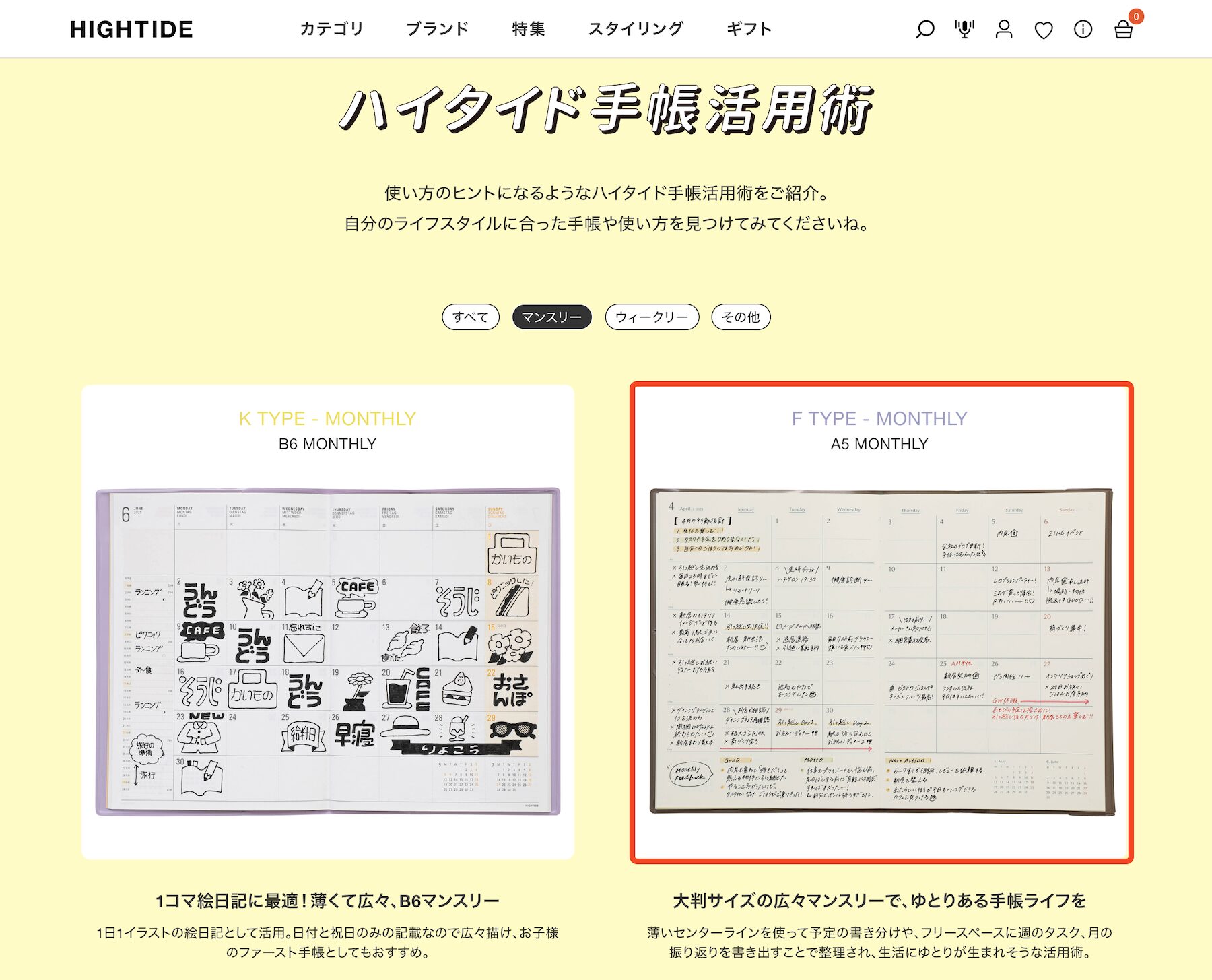Click the B6 planner description starting 1日1イラスト
Image resolution: width=1212 pixels, height=980 pixels.
click(328, 942)
